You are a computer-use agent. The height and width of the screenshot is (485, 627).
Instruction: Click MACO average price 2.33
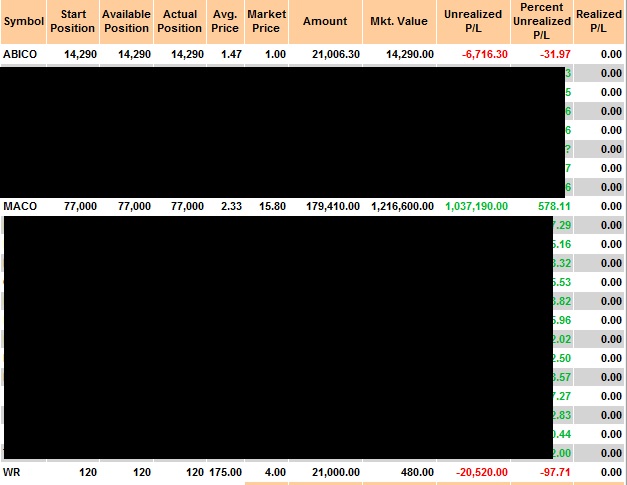(232, 206)
